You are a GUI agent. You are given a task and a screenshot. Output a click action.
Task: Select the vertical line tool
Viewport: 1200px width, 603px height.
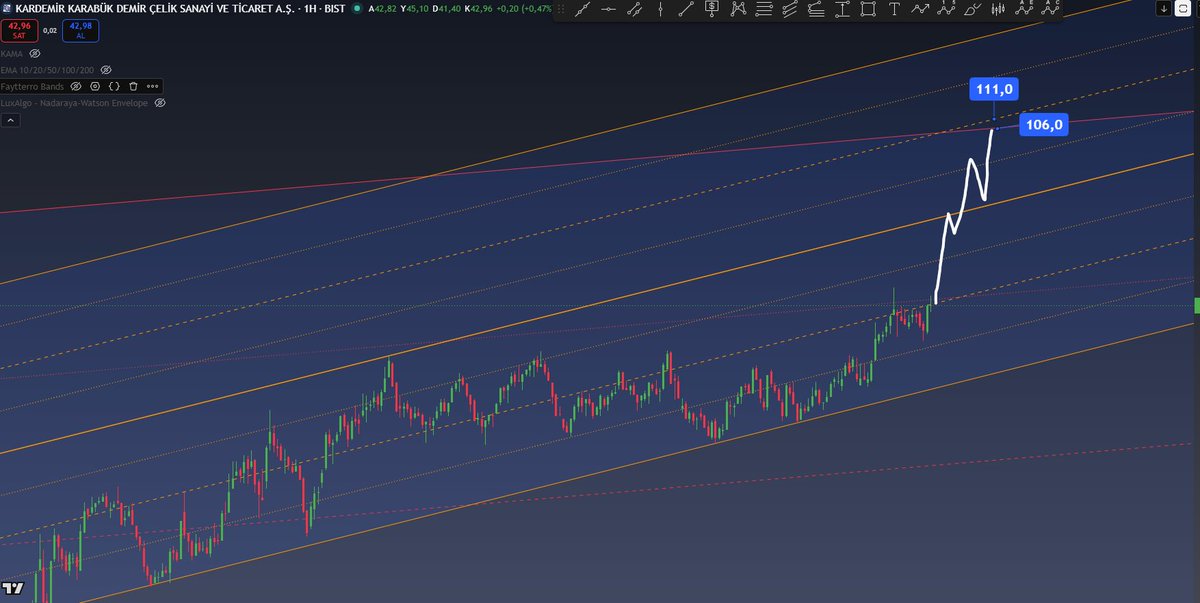pos(660,8)
